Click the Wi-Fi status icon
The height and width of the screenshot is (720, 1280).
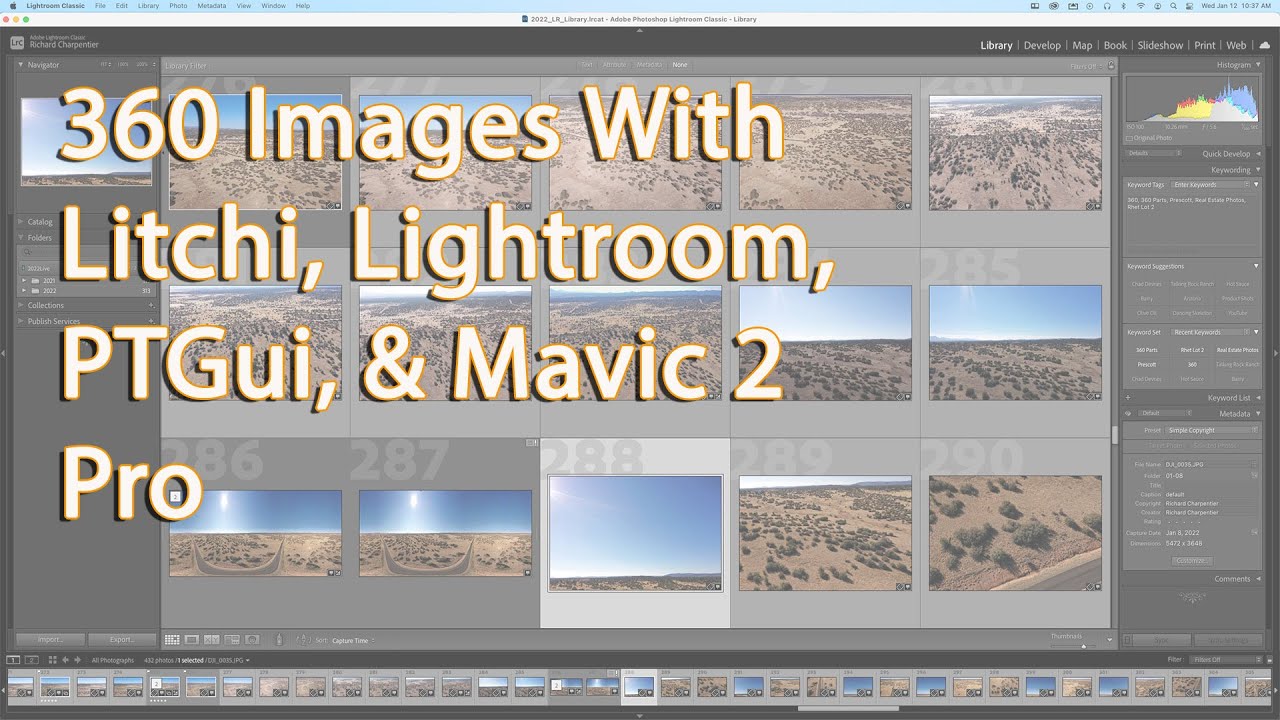1141,6
